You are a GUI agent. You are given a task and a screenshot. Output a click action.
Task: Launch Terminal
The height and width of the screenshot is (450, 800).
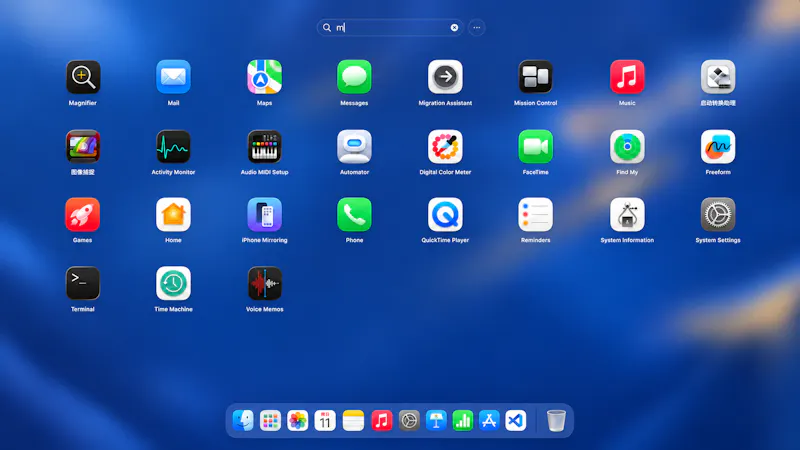click(x=83, y=284)
